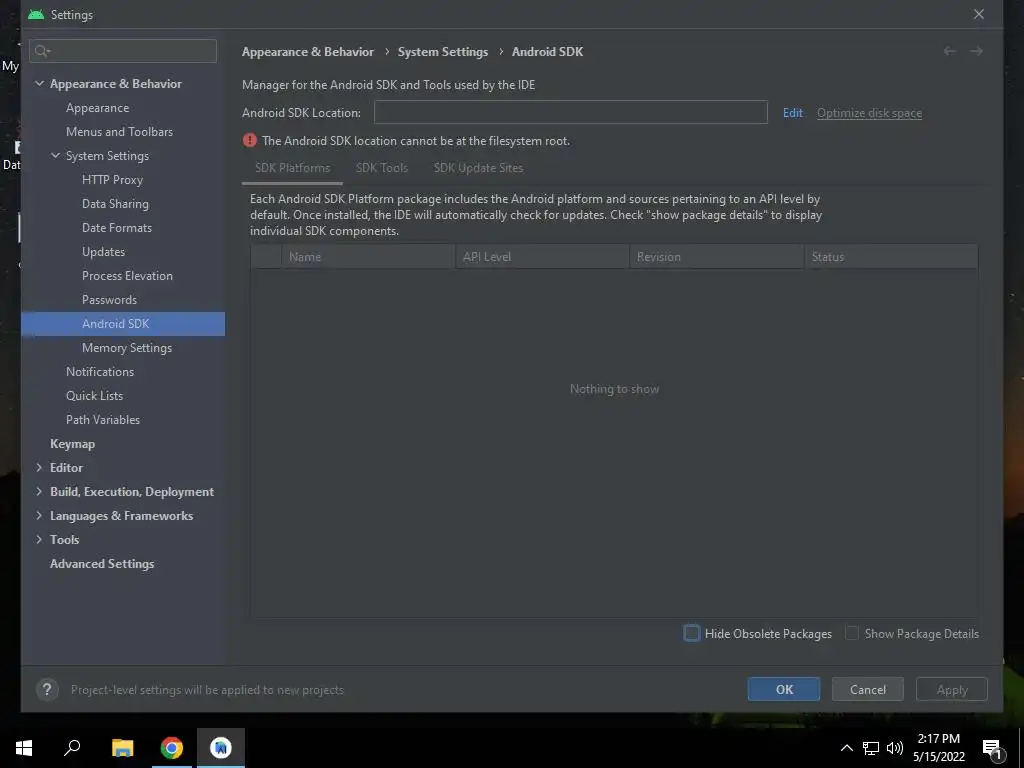Select Passwords settings

[109, 299]
